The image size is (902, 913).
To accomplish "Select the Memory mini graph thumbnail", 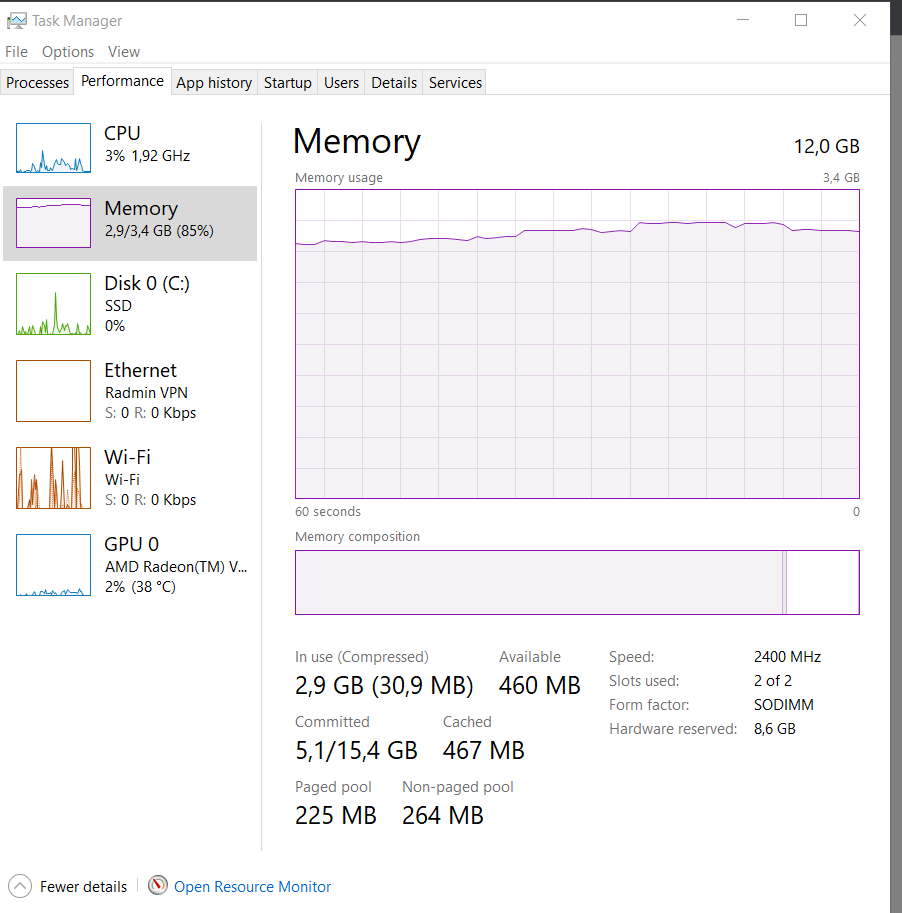I will click(54, 223).
